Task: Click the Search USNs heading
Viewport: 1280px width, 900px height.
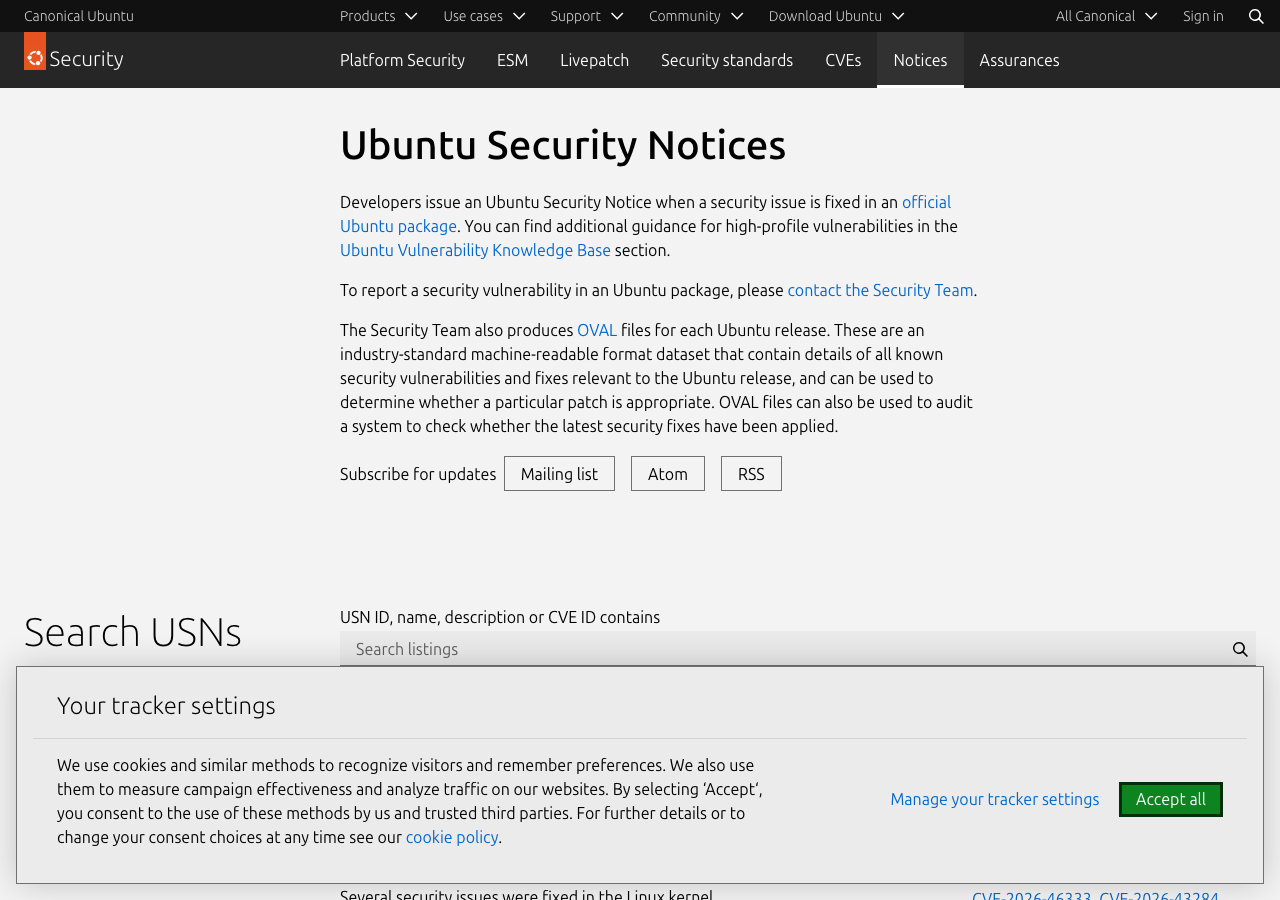Action: (x=133, y=632)
